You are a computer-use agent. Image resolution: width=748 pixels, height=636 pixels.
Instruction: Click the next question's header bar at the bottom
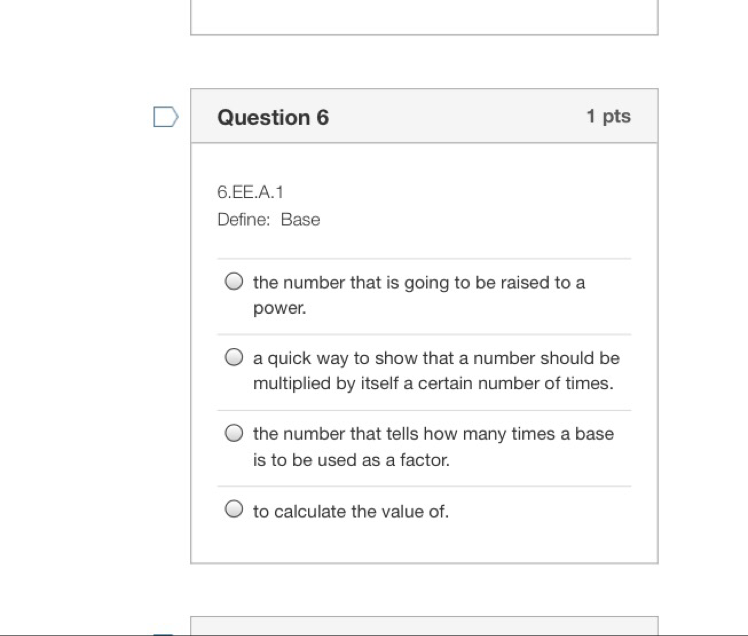(424, 626)
